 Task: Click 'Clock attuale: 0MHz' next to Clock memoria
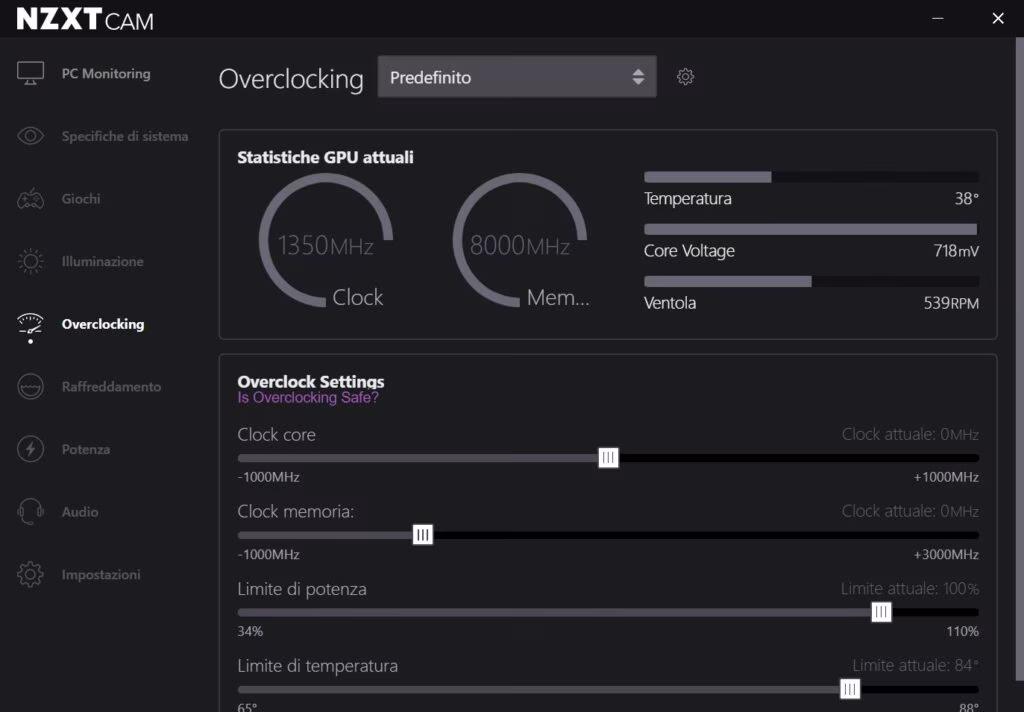[910, 511]
